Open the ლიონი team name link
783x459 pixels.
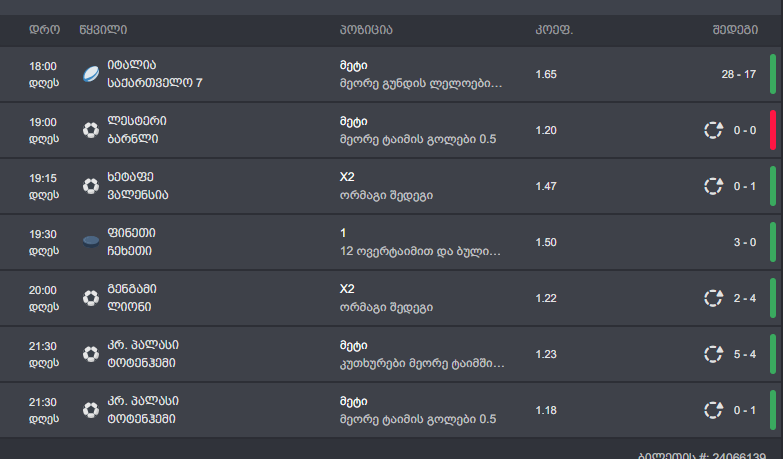[x=129, y=307]
